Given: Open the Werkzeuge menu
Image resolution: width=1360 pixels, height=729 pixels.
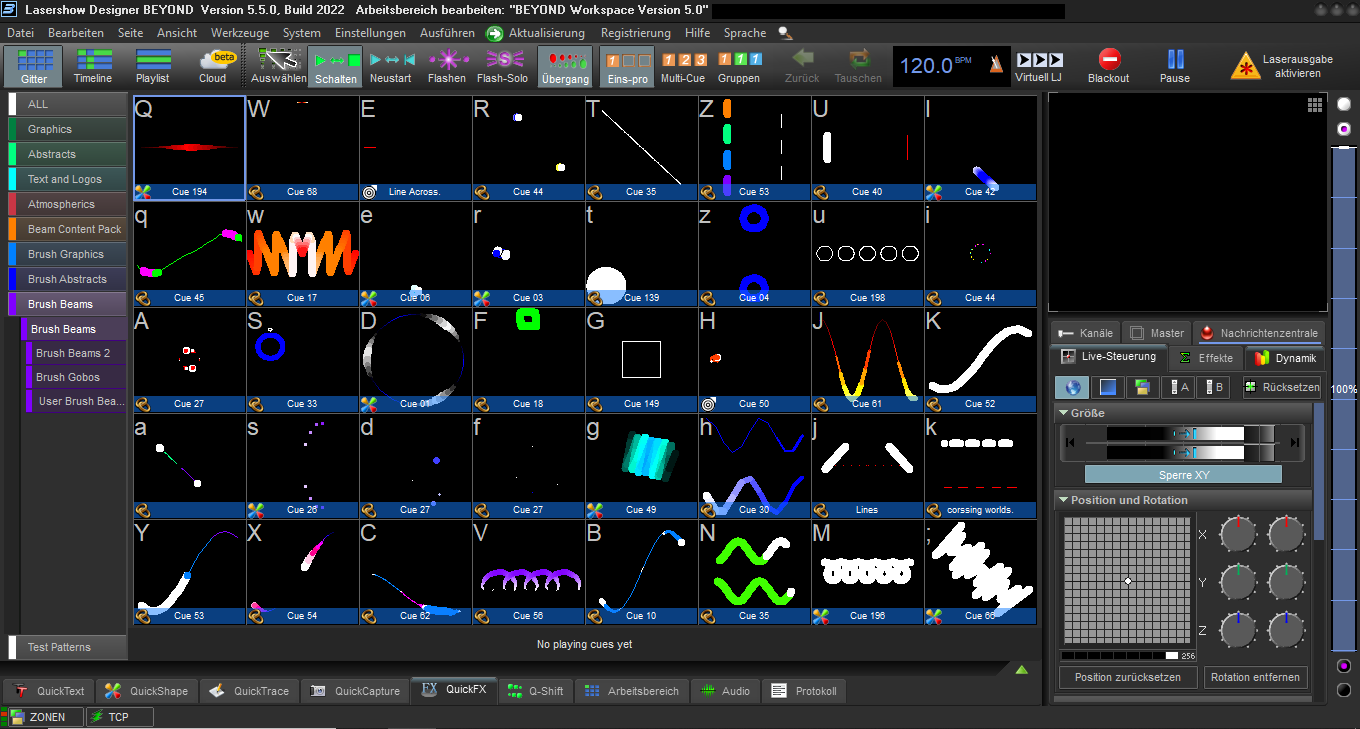Looking at the screenshot, I should (239, 33).
